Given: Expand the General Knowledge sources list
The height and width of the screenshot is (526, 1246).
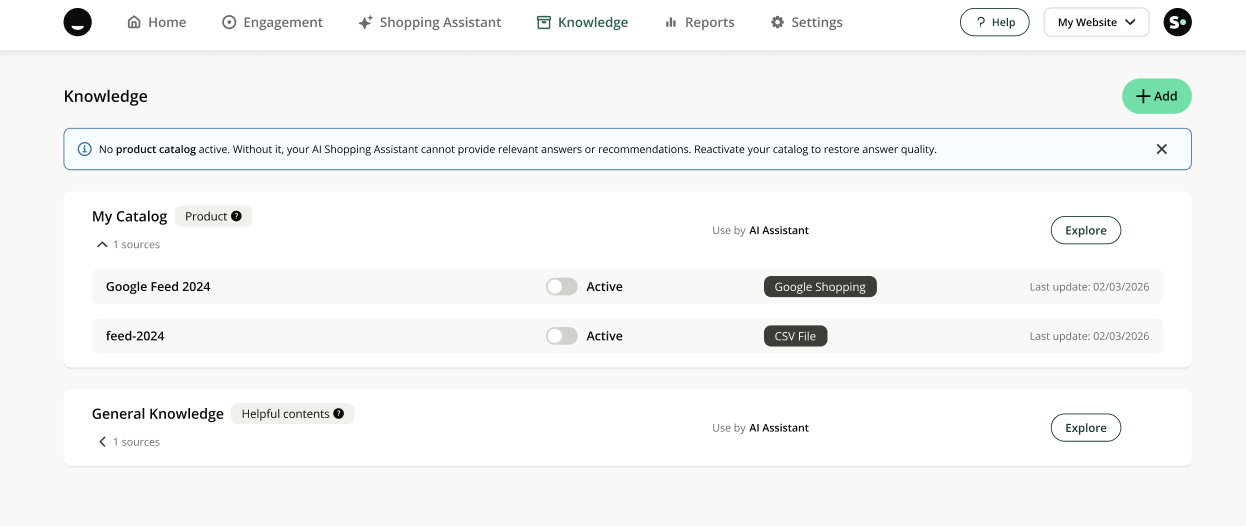Looking at the screenshot, I should click(x=102, y=442).
